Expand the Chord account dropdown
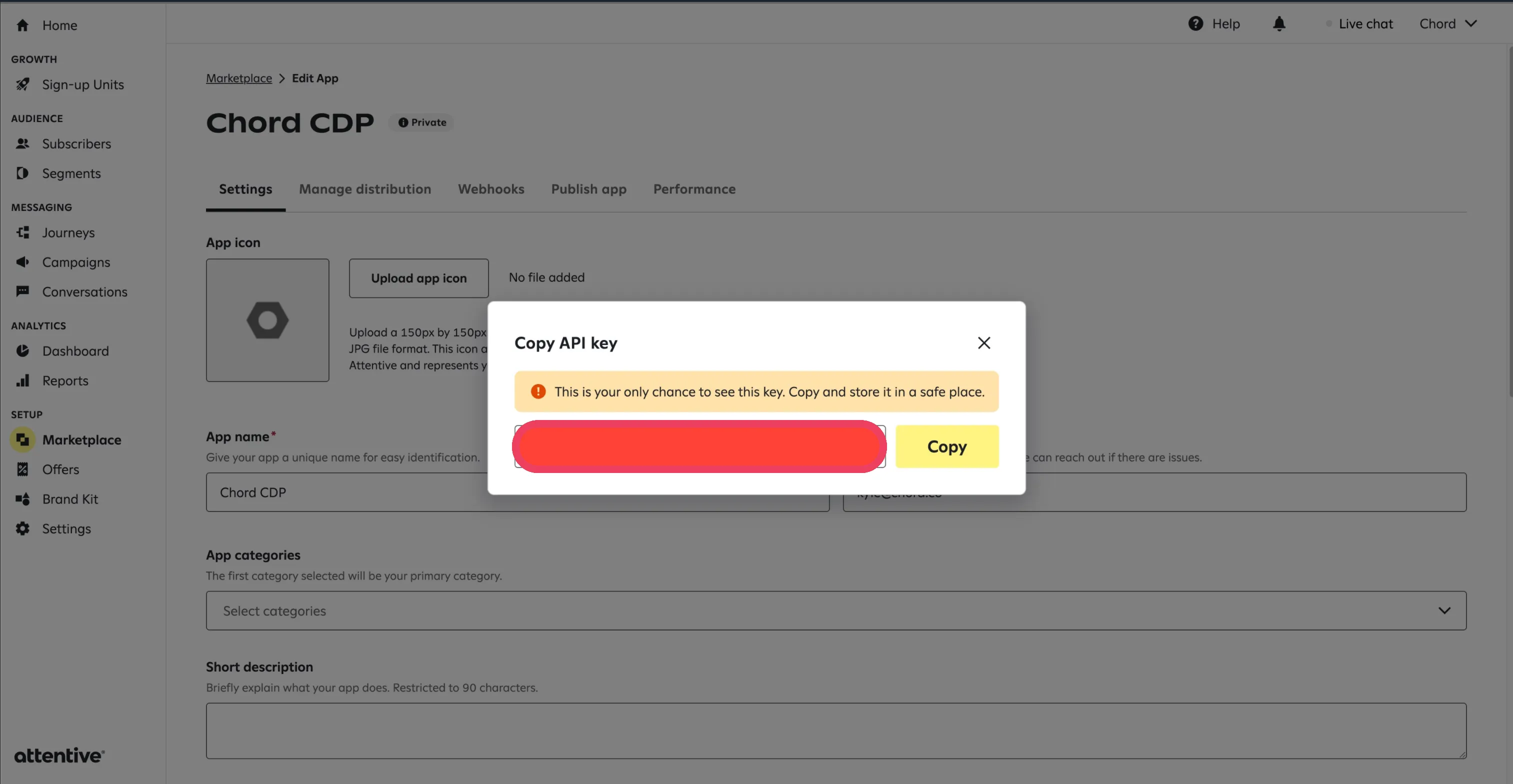This screenshot has height=784, width=1513. click(x=1448, y=23)
